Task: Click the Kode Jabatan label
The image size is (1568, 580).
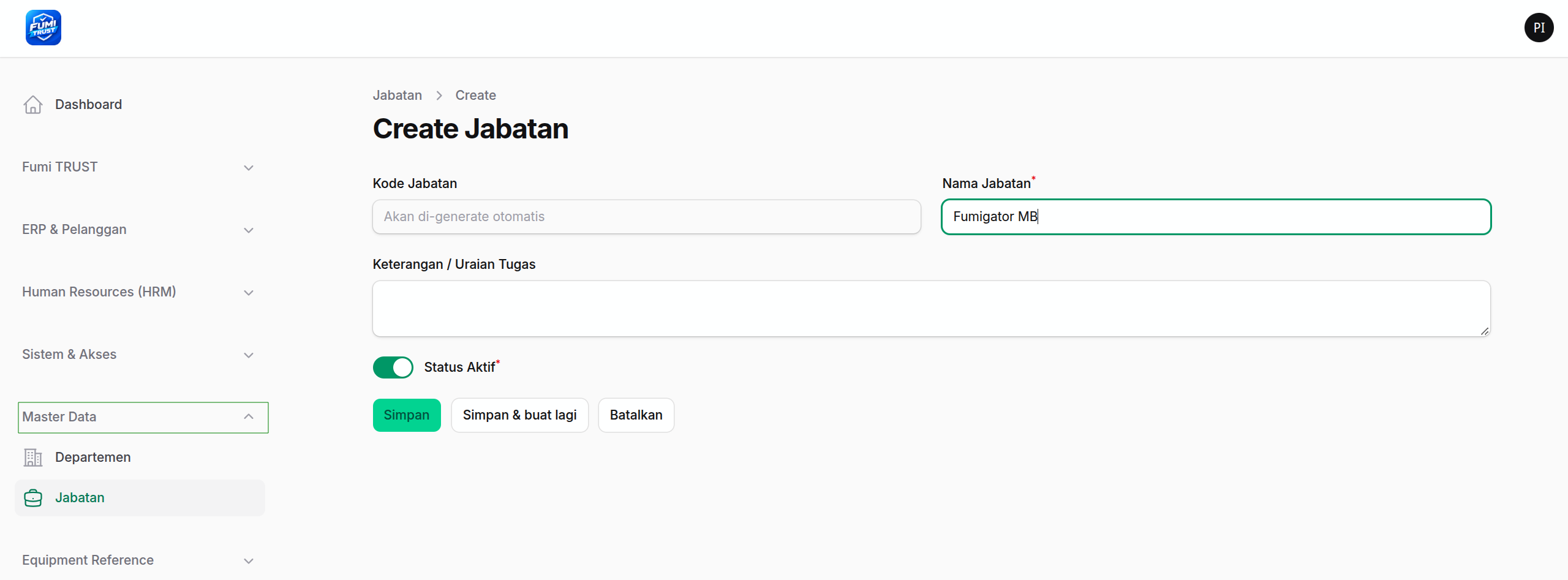Action: pyautogui.click(x=415, y=184)
